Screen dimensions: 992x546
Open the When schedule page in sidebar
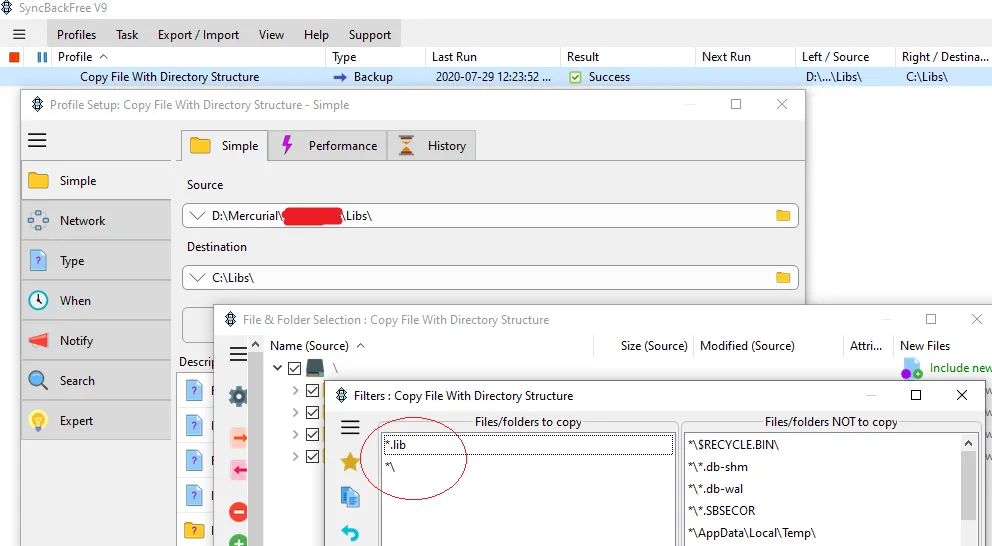pyautogui.click(x=96, y=301)
